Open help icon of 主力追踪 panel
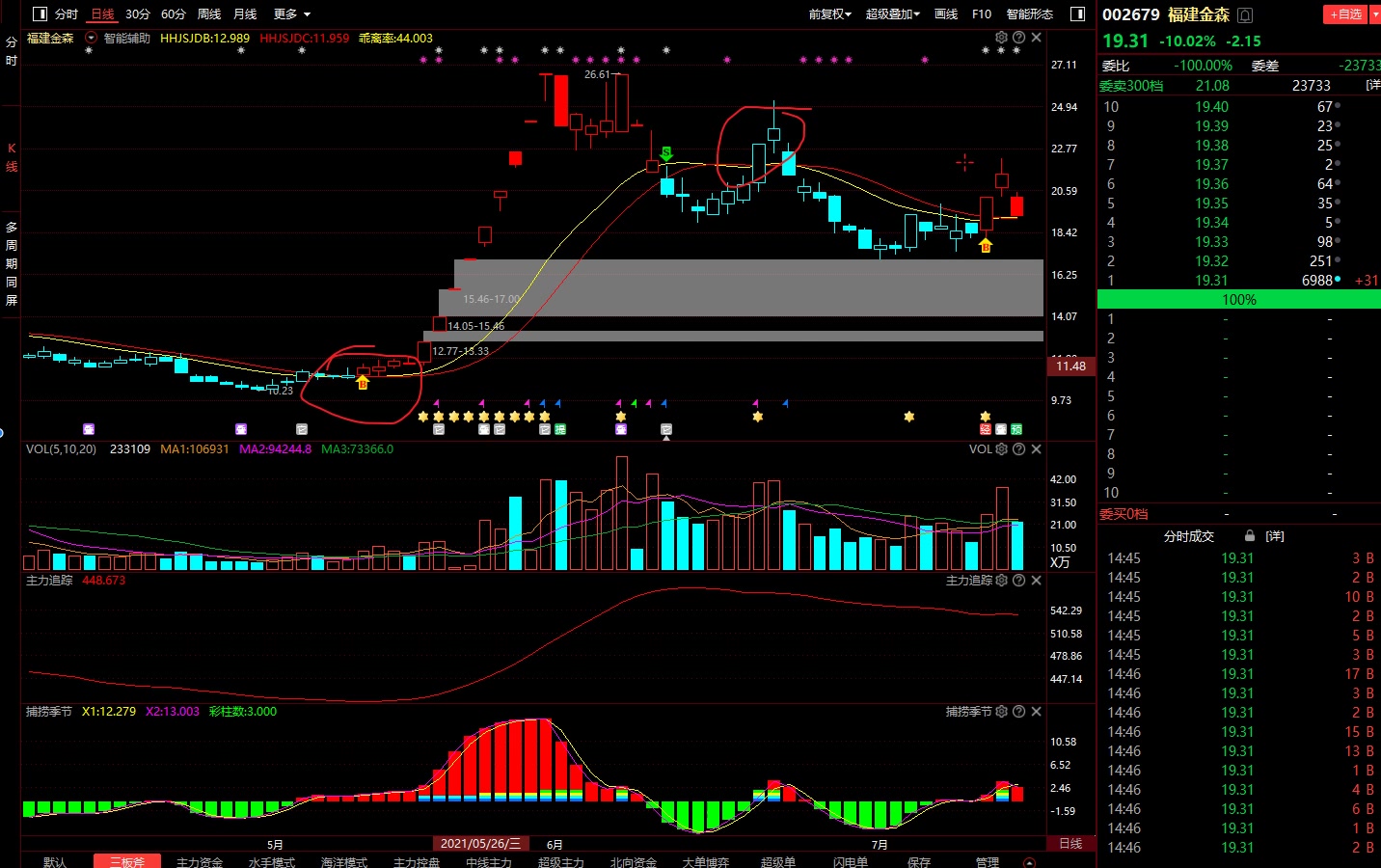 click(x=1018, y=581)
